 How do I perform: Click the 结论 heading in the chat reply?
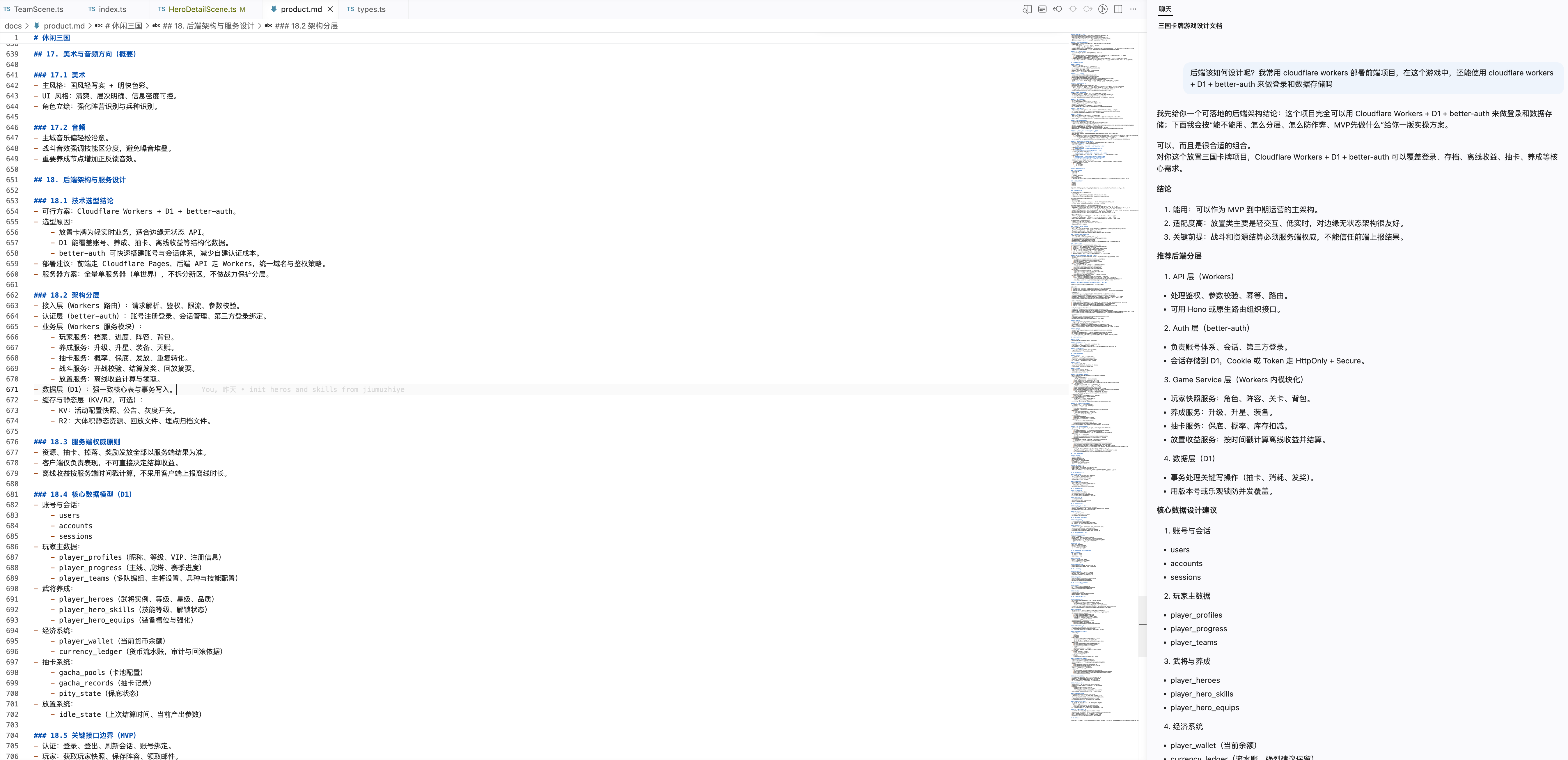1164,189
